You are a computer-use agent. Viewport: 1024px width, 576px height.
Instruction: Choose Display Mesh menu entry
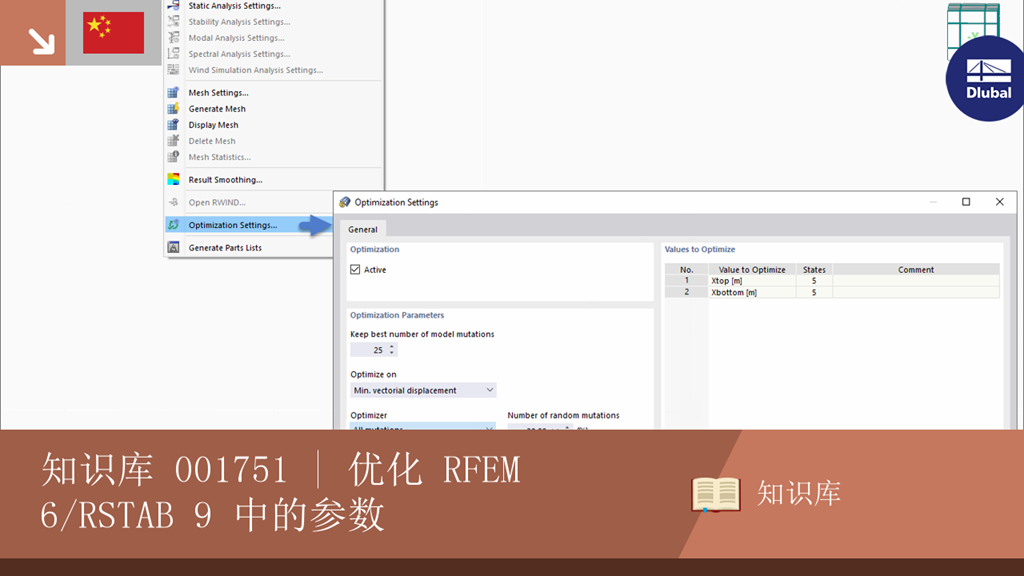click(213, 125)
